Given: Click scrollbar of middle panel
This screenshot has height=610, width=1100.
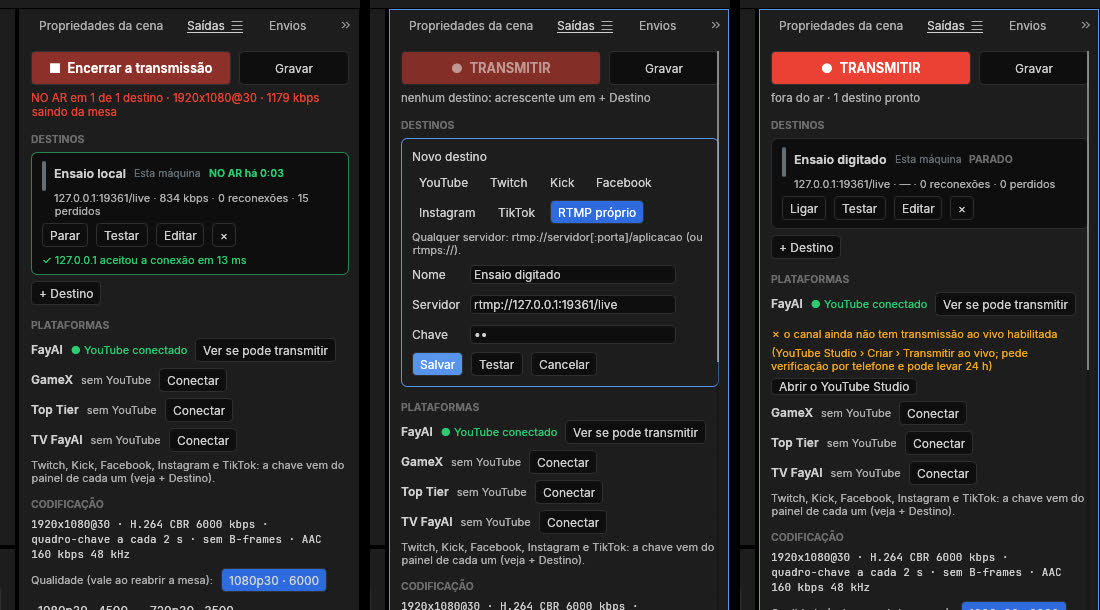Looking at the screenshot, I should pos(718,207).
